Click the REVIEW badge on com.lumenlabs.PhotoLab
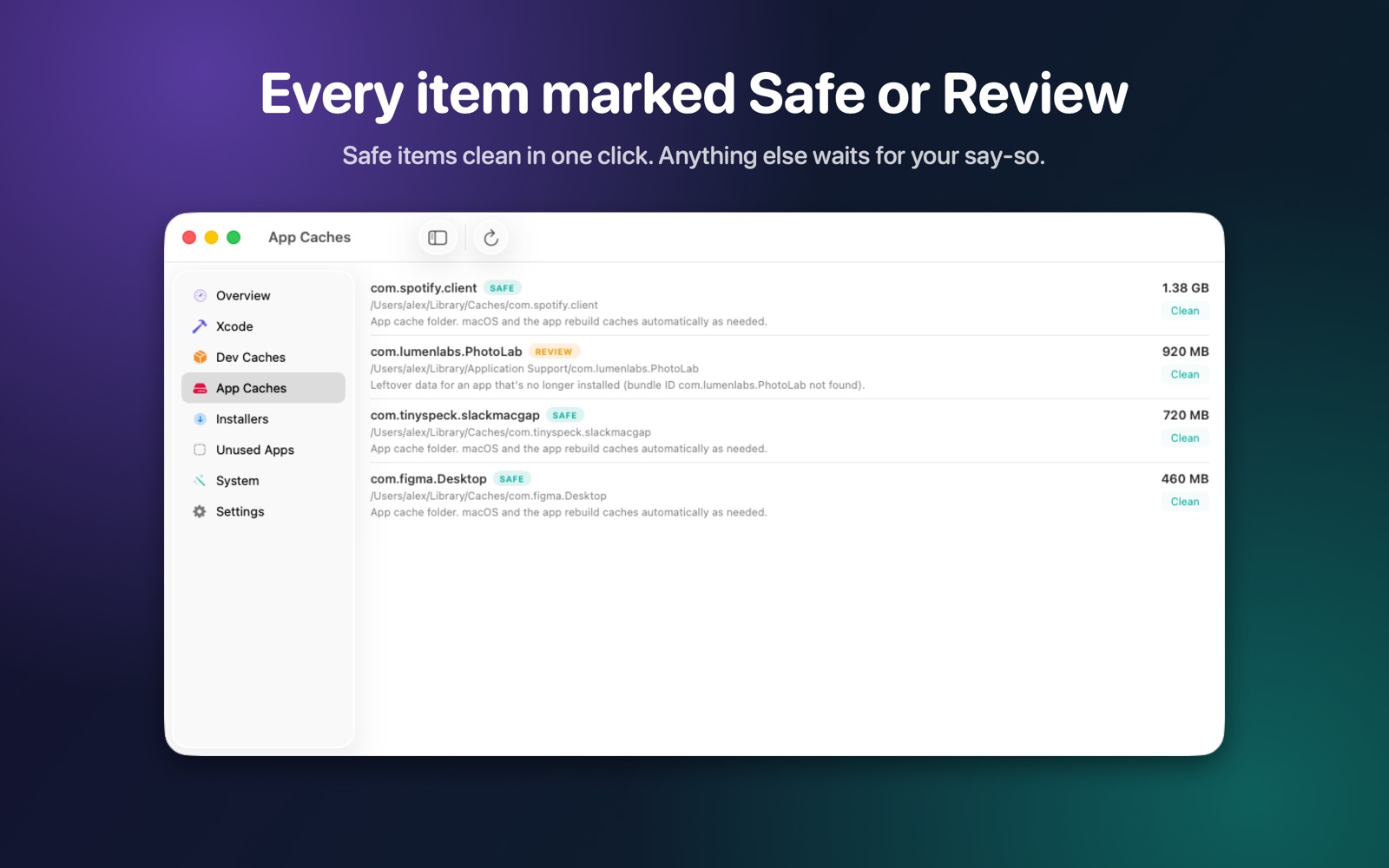Image resolution: width=1389 pixels, height=868 pixels. tap(554, 352)
